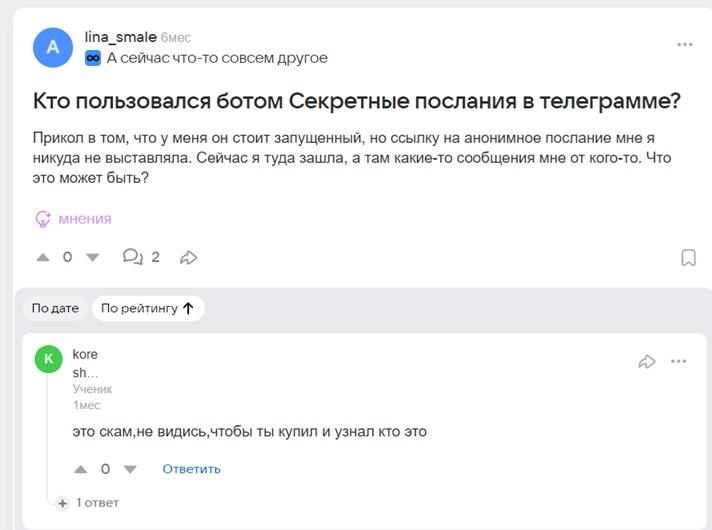Downvote the question post
The width and height of the screenshot is (712, 530).
[93, 257]
